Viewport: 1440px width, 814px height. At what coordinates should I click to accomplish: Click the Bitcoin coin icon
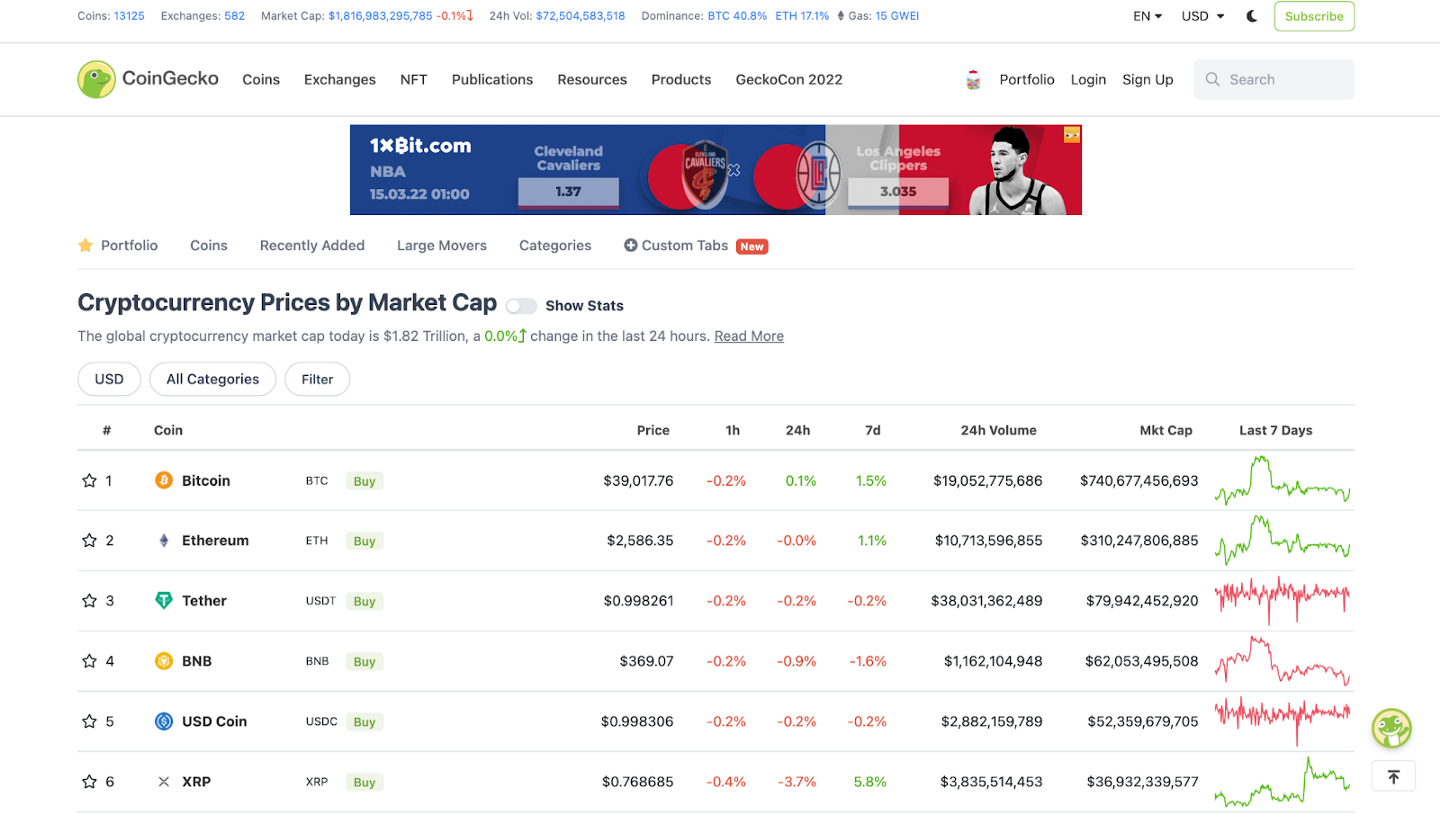pyautogui.click(x=164, y=481)
